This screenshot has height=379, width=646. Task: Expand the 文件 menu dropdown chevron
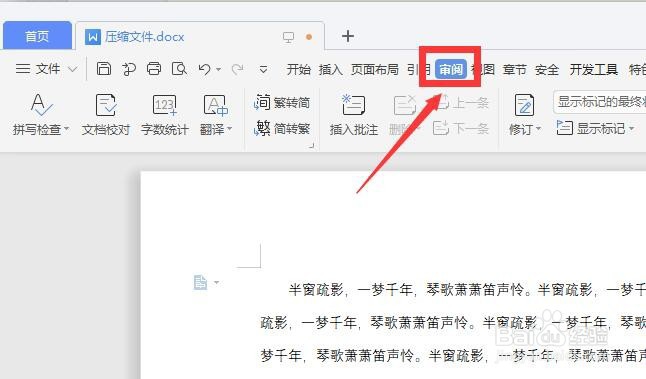[73, 69]
